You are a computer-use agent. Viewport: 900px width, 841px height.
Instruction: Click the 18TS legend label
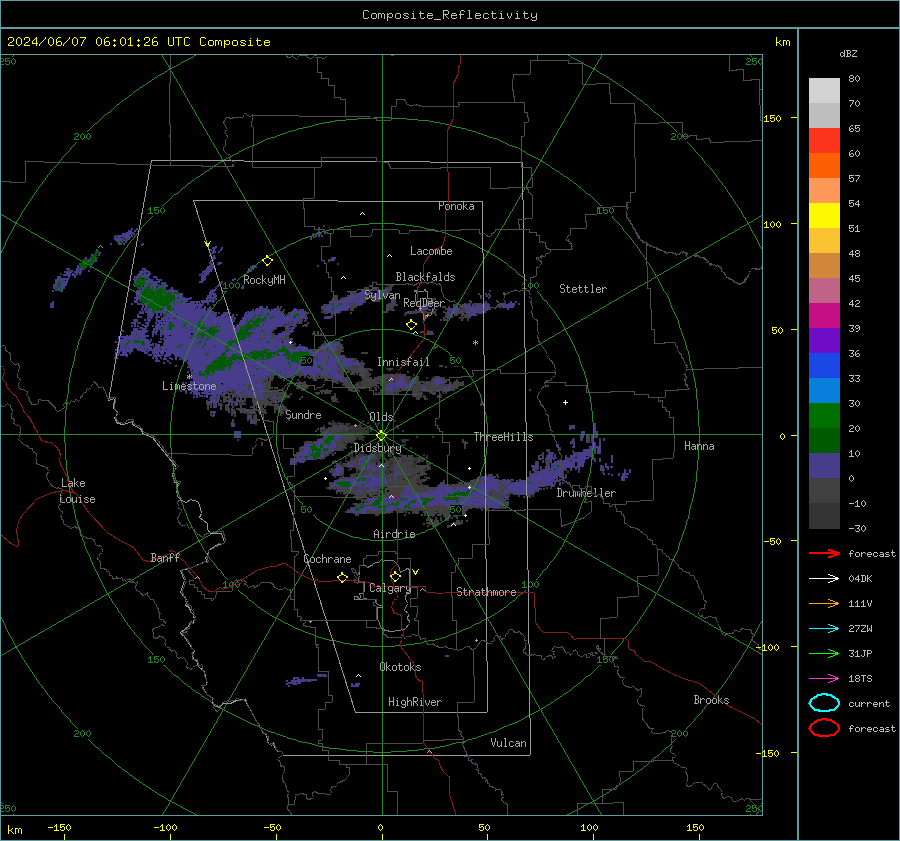(x=860, y=679)
